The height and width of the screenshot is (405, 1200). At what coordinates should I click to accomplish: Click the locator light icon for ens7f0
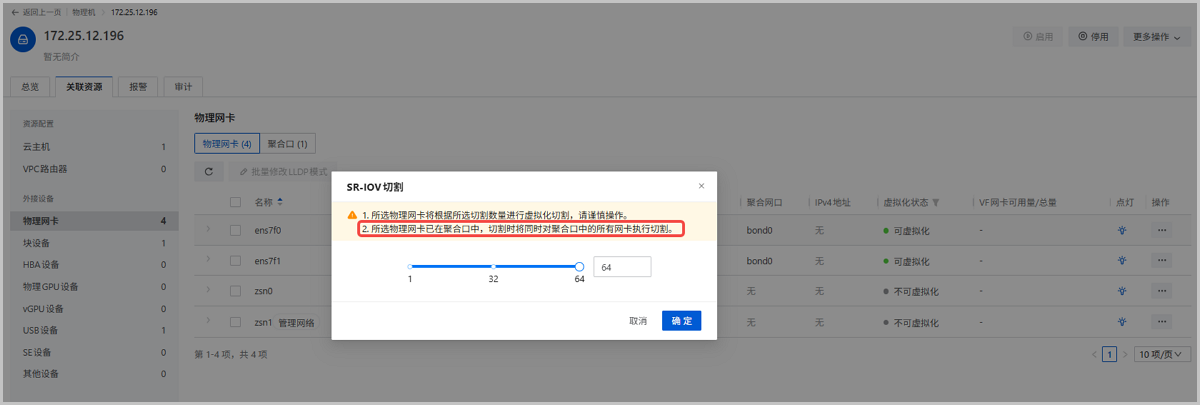[1123, 230]
